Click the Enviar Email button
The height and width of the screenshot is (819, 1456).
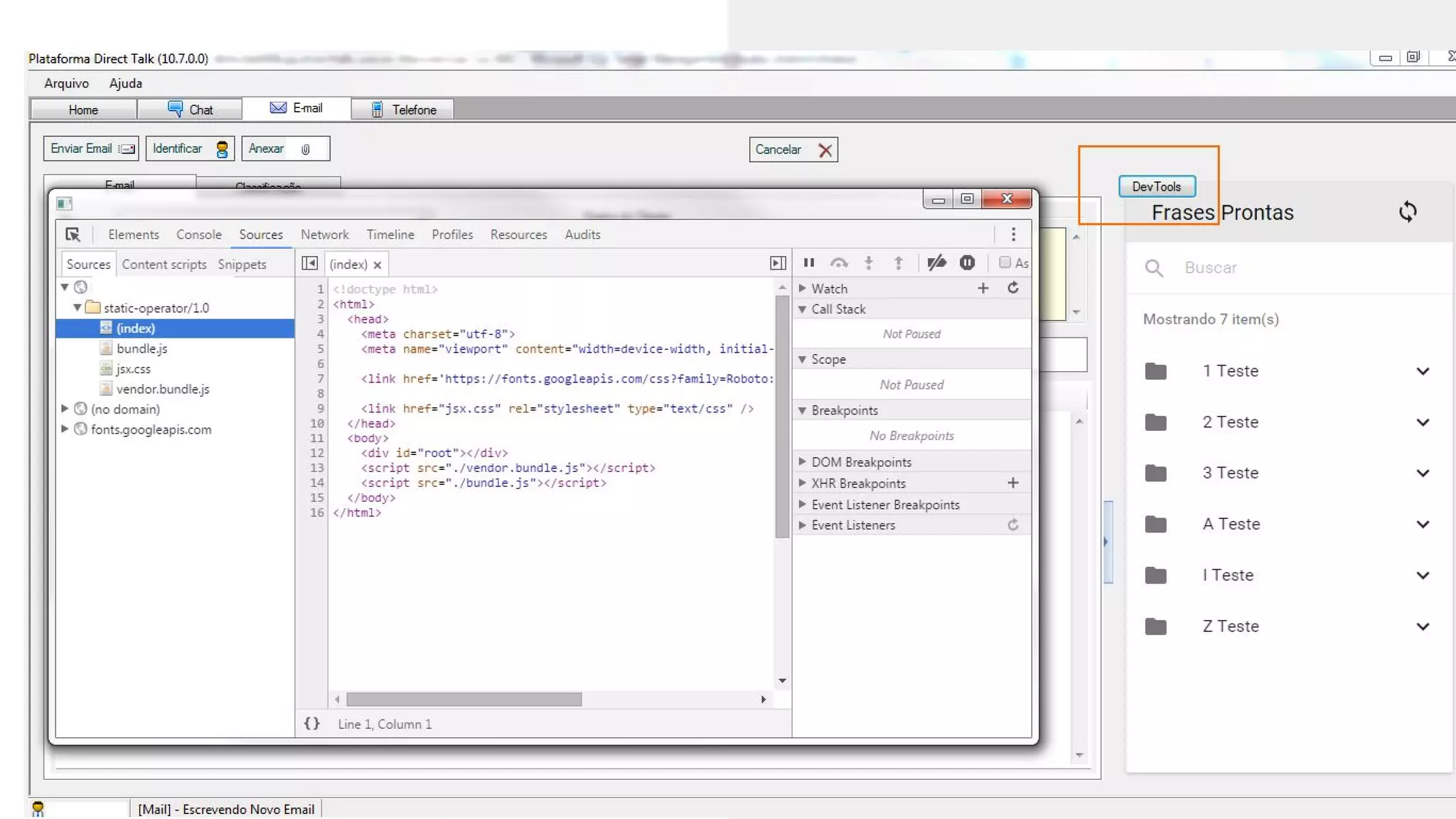(91, 149)
